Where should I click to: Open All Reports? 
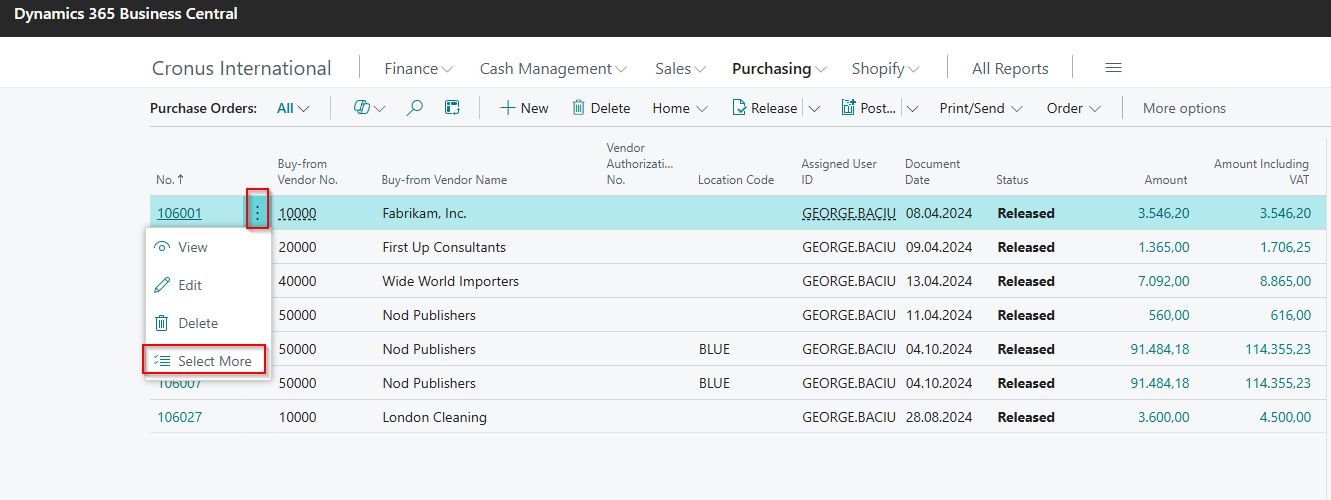click(1010, 68)
